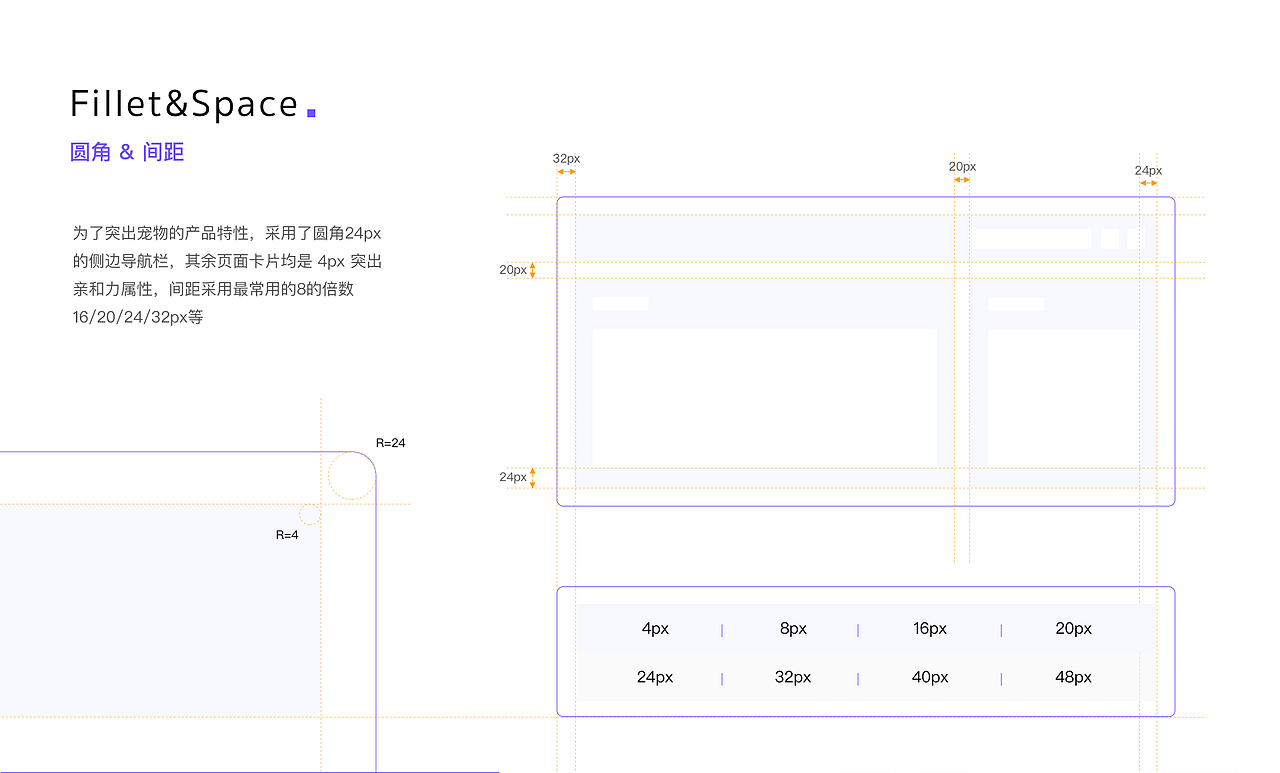
Task: Click the R=4 radius label
Action: point(287,535)
